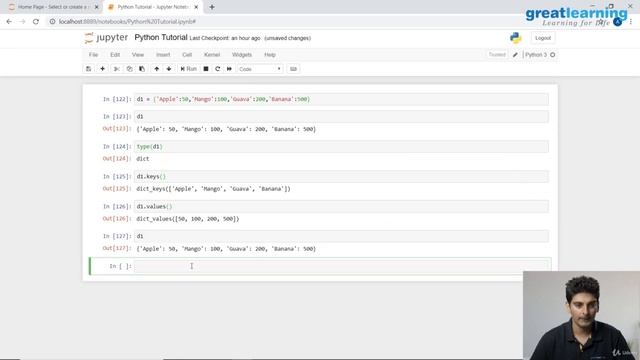
Task: Open the Cell menu
Action: pyautogui.click(x=187, y=55)
